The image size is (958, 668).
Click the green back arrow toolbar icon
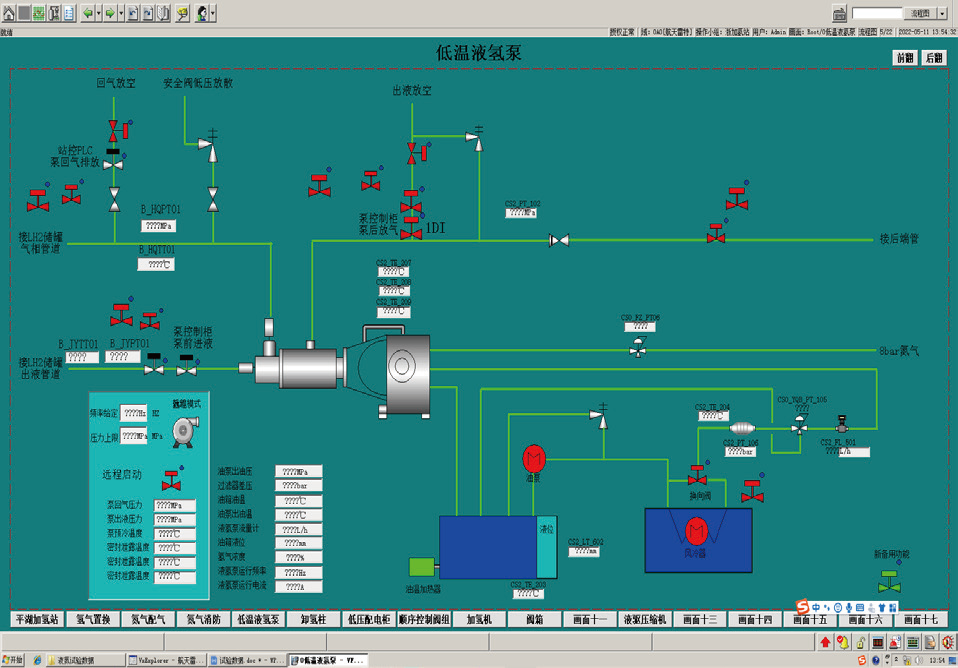(x=87, y=13)
